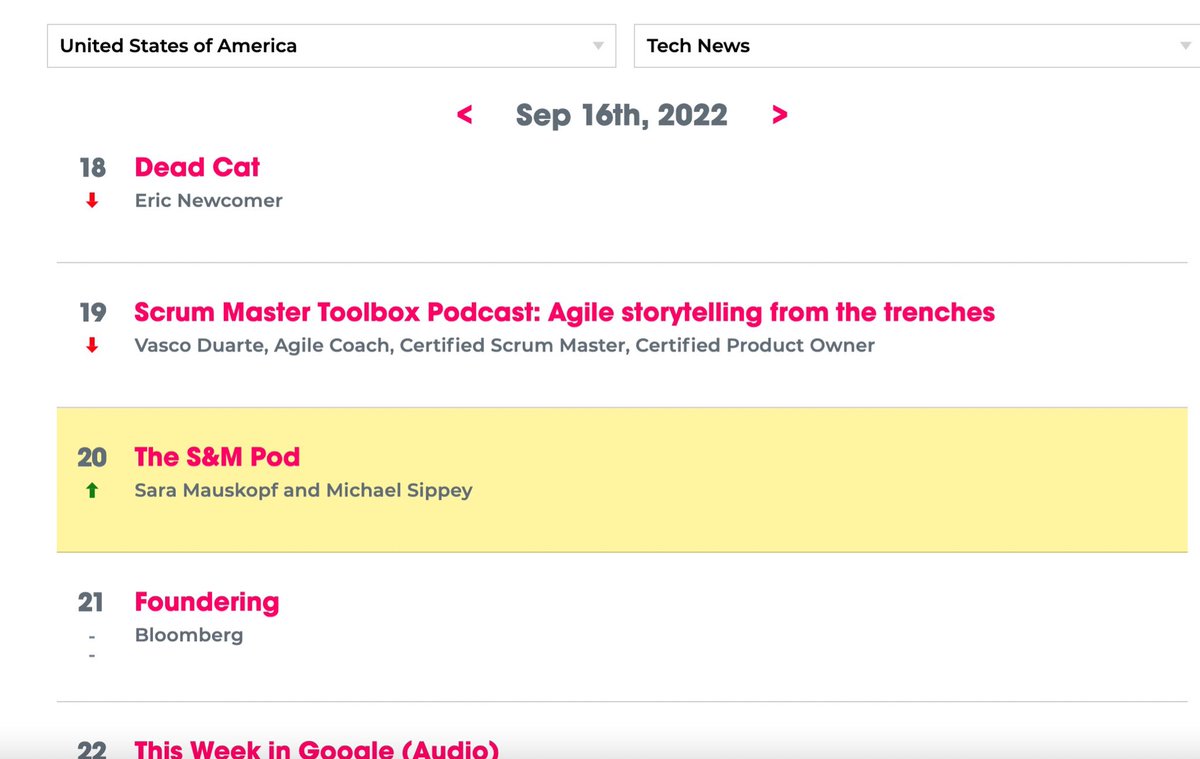Click the Vasco Duarte author description
This screenshot has height=759, width=1200.
click(505, 345)
